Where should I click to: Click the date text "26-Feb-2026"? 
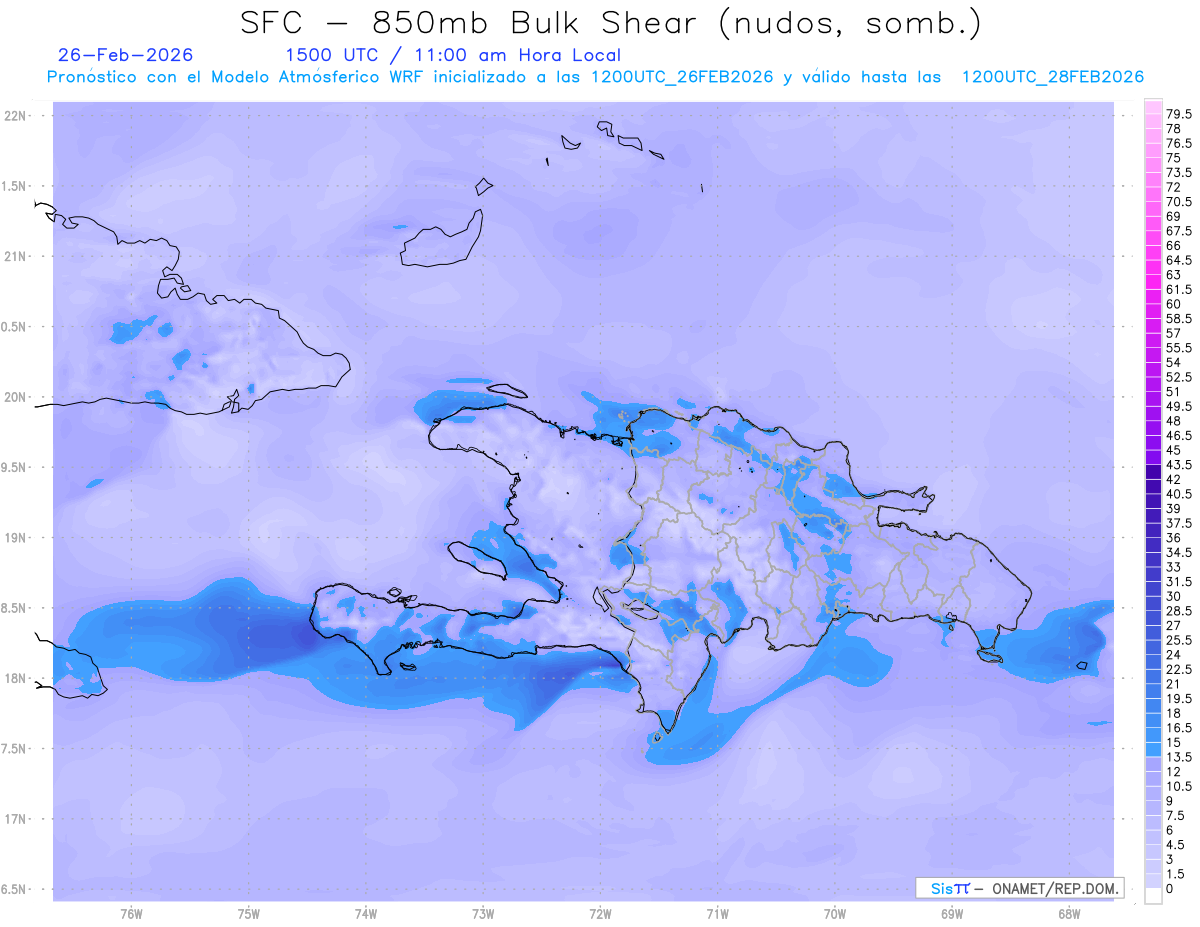click(126, 55)
